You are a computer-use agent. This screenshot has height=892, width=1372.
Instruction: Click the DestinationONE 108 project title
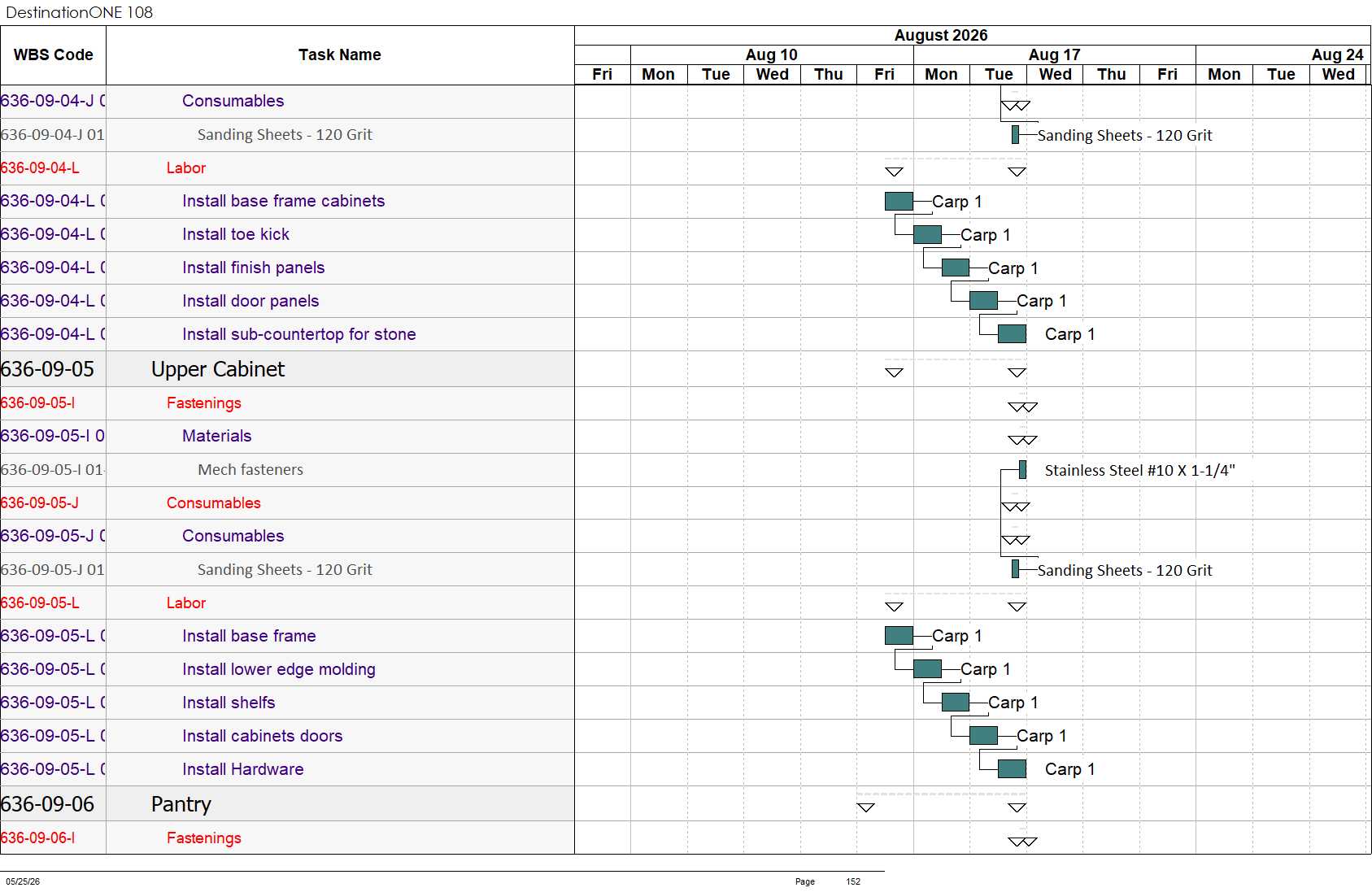click(79, 12)
